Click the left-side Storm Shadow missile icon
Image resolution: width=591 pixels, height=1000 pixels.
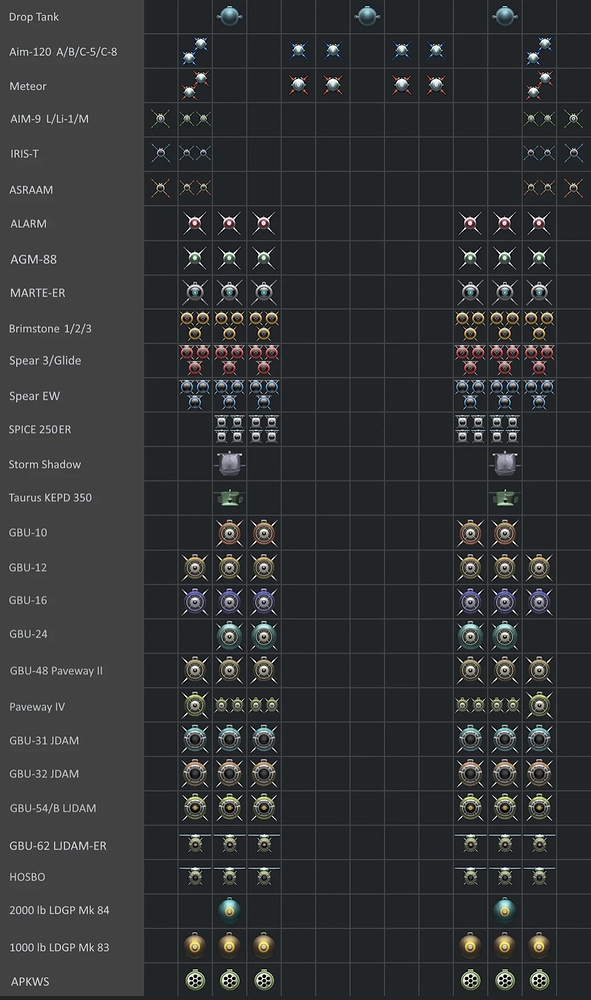tap(230, 464)
